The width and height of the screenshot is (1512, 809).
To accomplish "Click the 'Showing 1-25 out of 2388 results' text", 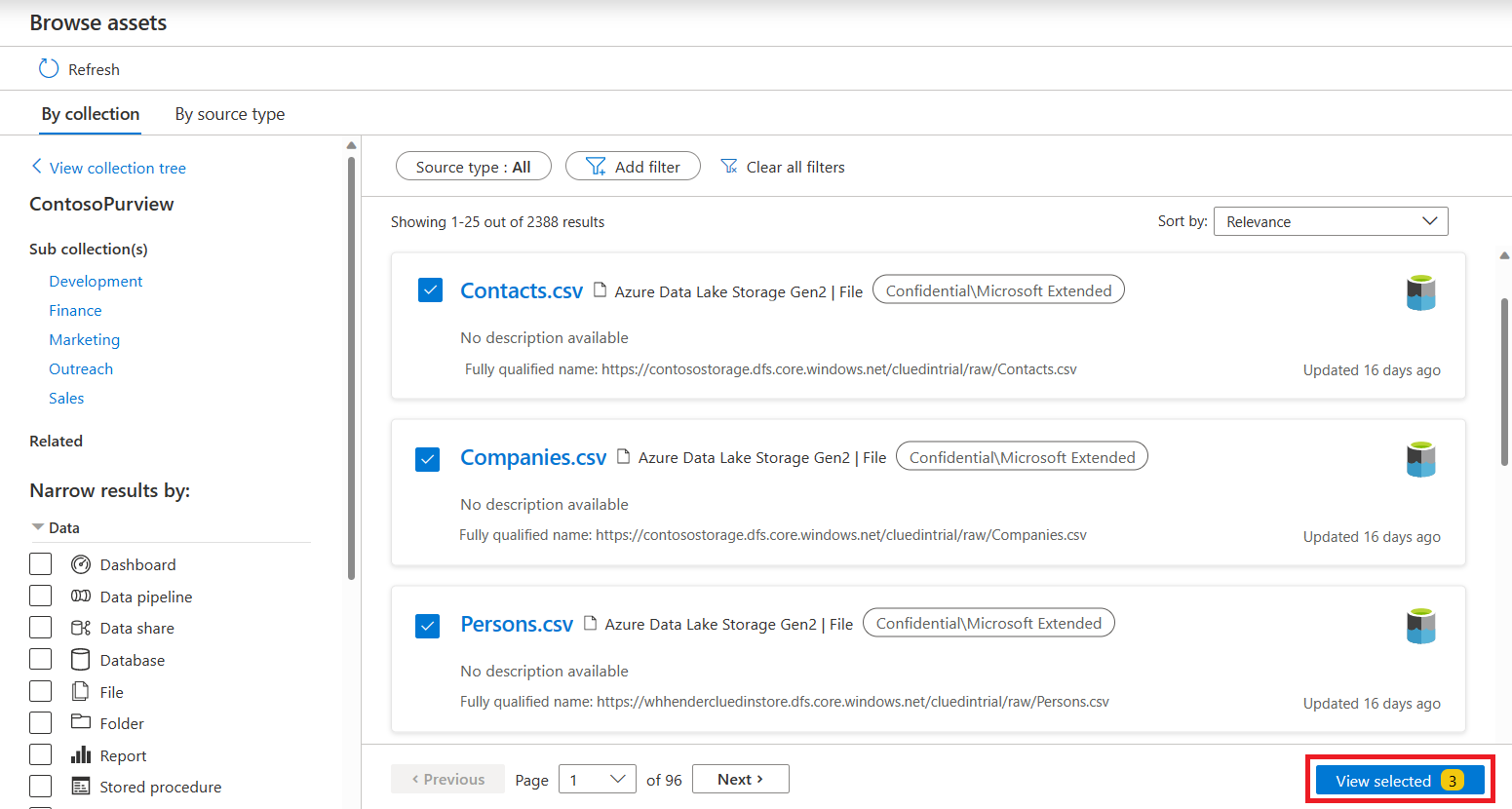I will (497, 222).
